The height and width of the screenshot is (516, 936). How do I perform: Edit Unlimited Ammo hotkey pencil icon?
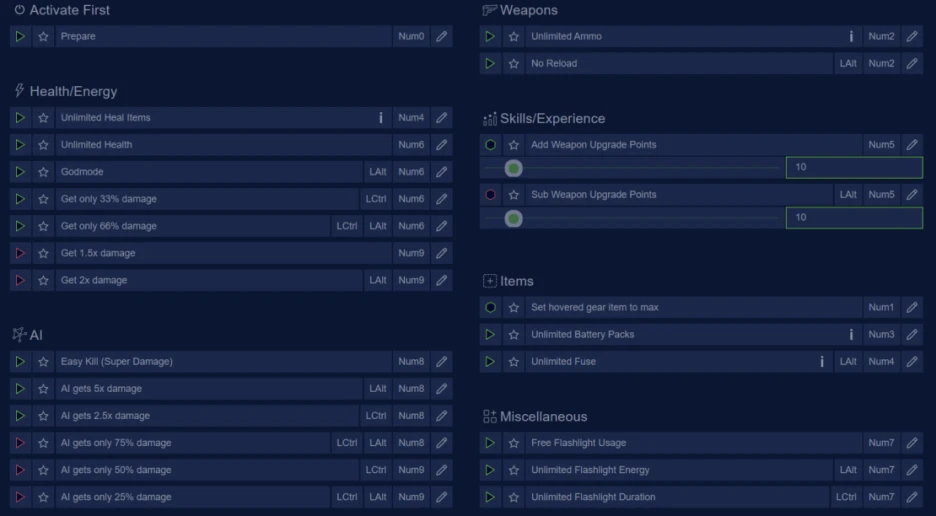[x=911, y=37]
